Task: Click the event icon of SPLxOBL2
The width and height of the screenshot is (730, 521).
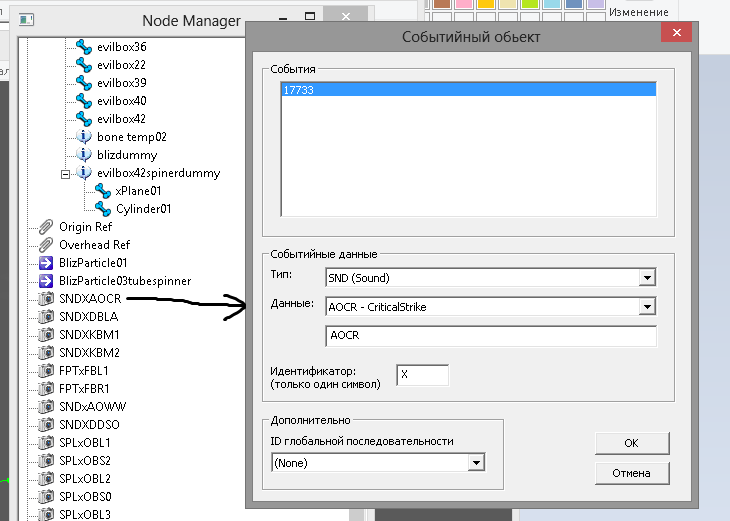Action: [x=46, y=479]
